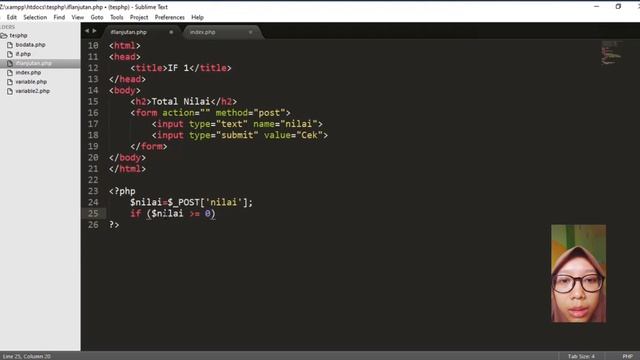Click the opening <?php tag
This screenshot has height=360, width=640.
coord(122,191)
